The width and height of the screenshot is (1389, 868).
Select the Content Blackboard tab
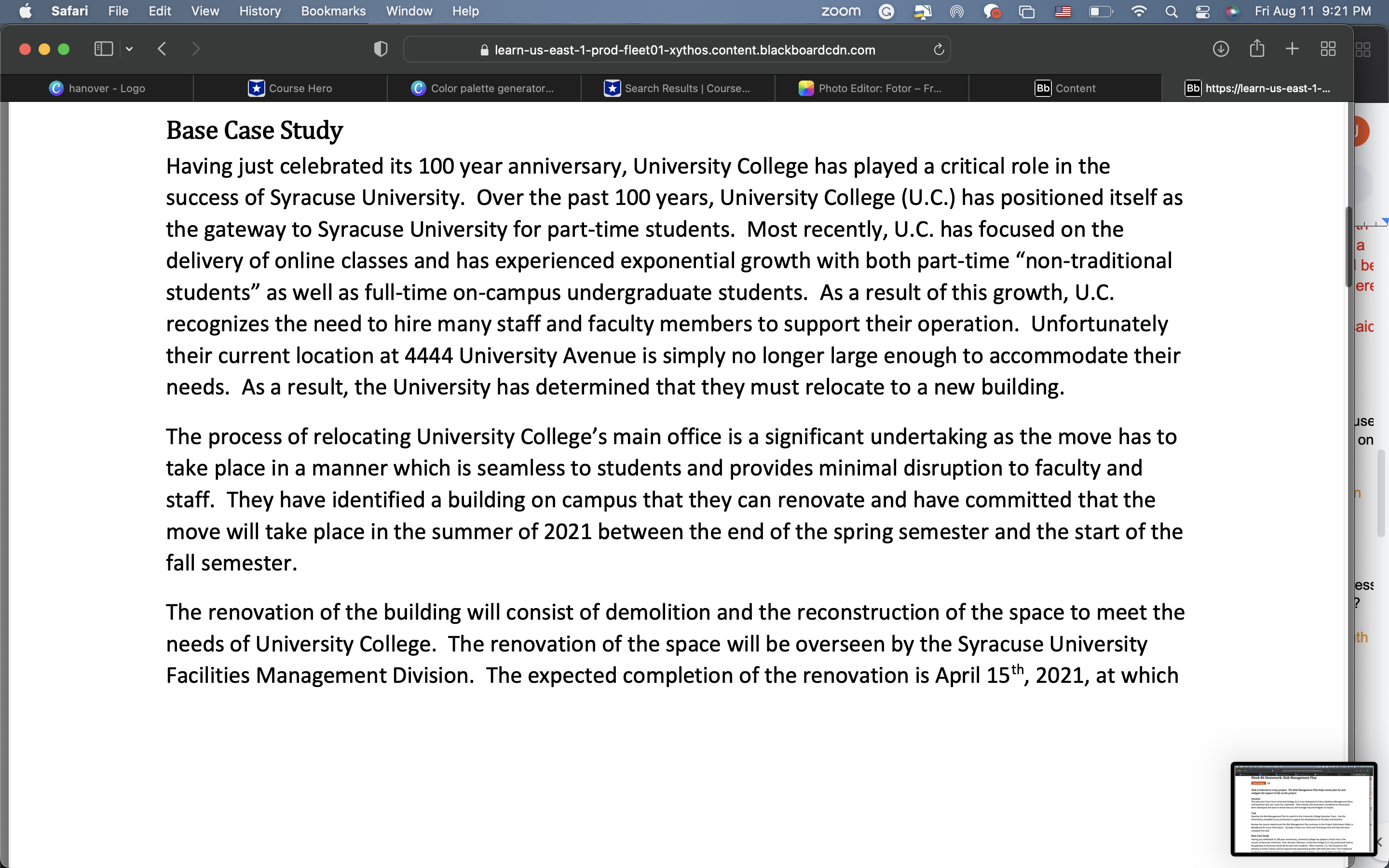tap(1065, 88)
